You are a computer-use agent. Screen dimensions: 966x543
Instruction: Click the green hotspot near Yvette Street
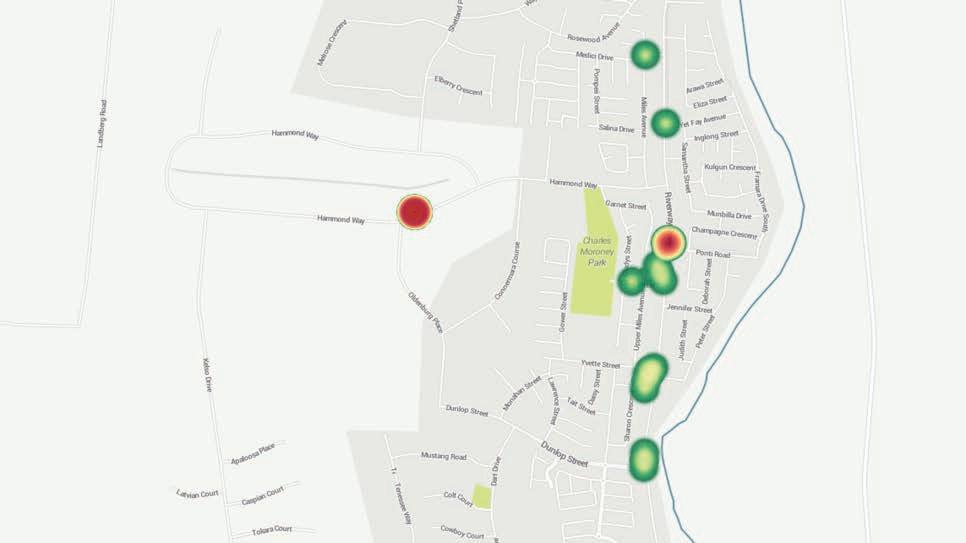649,378
